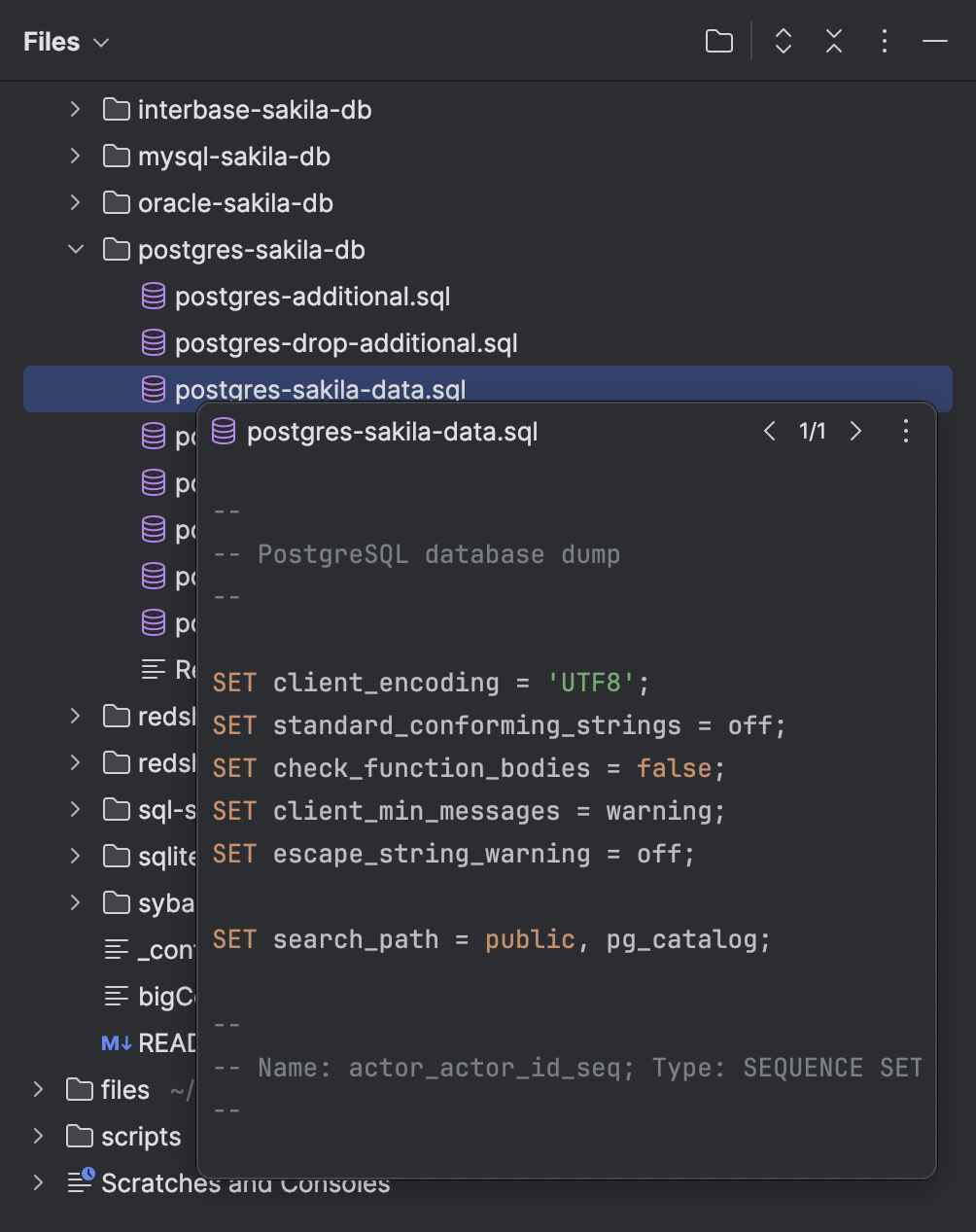Click the database icon beside postgres-drop-additional.sql
Screen dimensions: 976x1232
pos(154,342)
